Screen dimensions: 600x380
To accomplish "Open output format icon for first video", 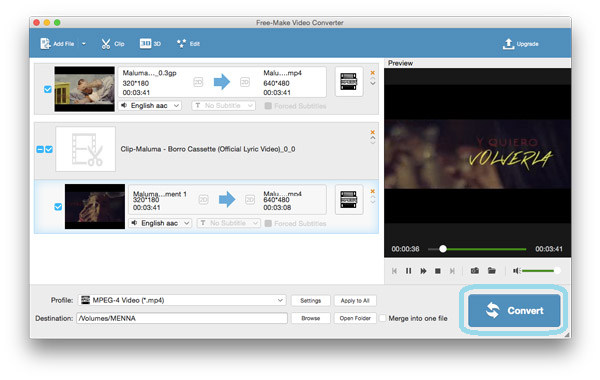I will [349, 82].
